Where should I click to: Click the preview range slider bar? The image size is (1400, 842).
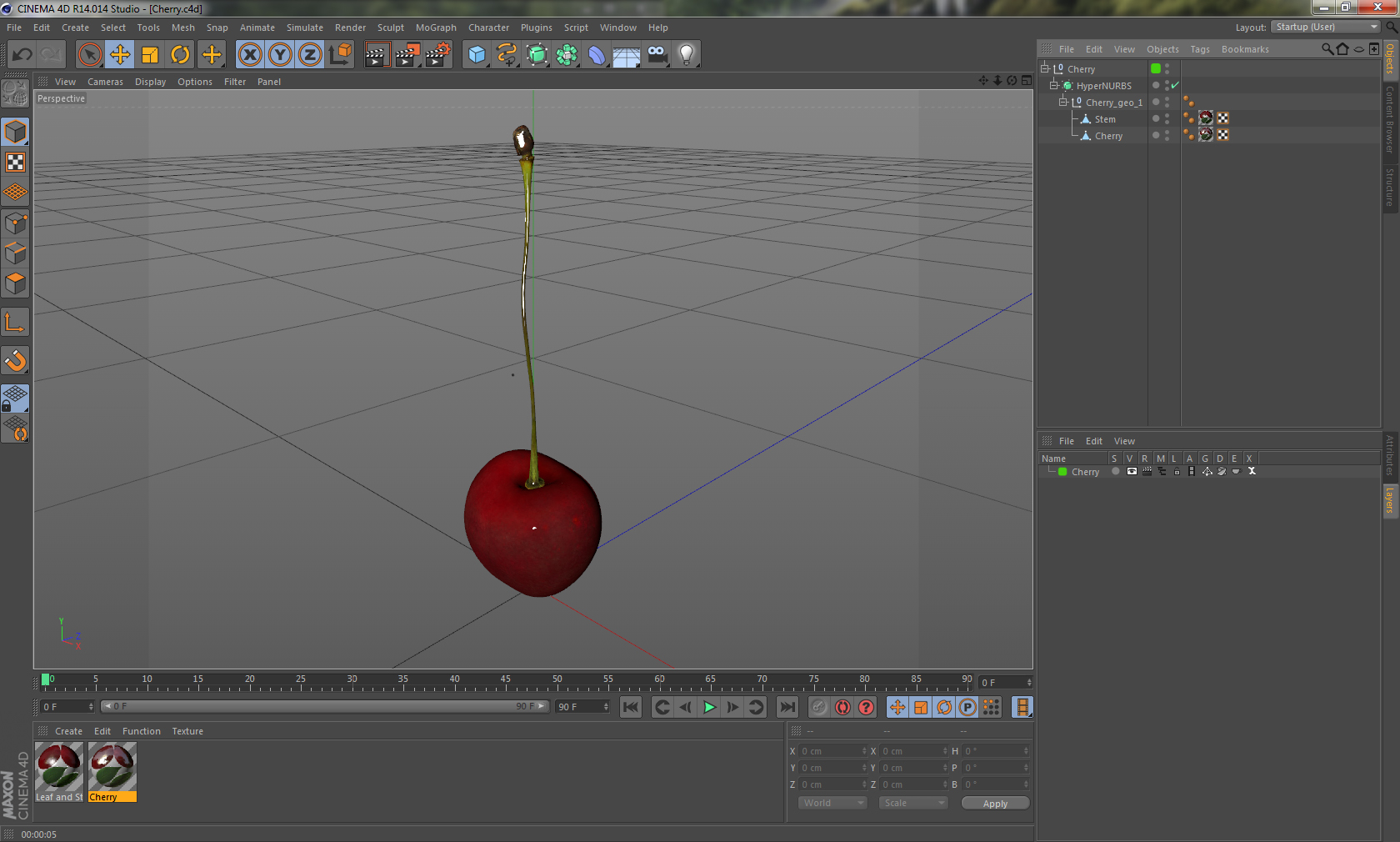point(325,706)
